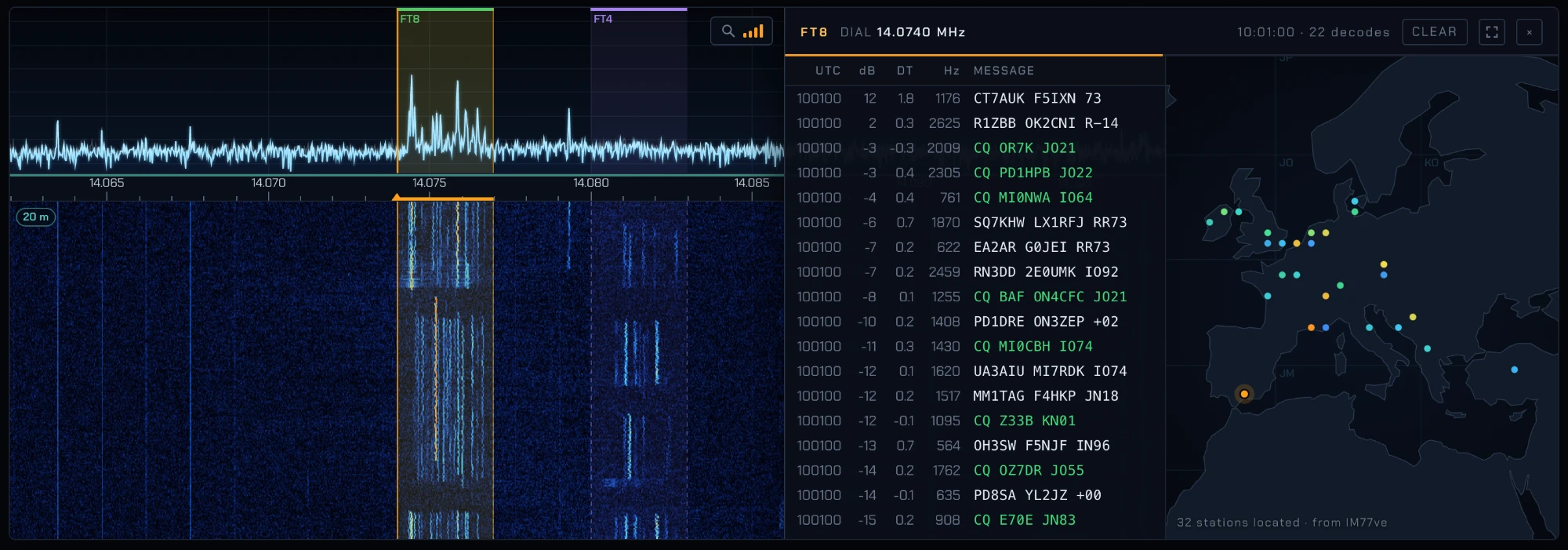Click the 14.070 frequency scale label
The height and width of the screenshot is (550, 1568).
[x=268, y=183]
